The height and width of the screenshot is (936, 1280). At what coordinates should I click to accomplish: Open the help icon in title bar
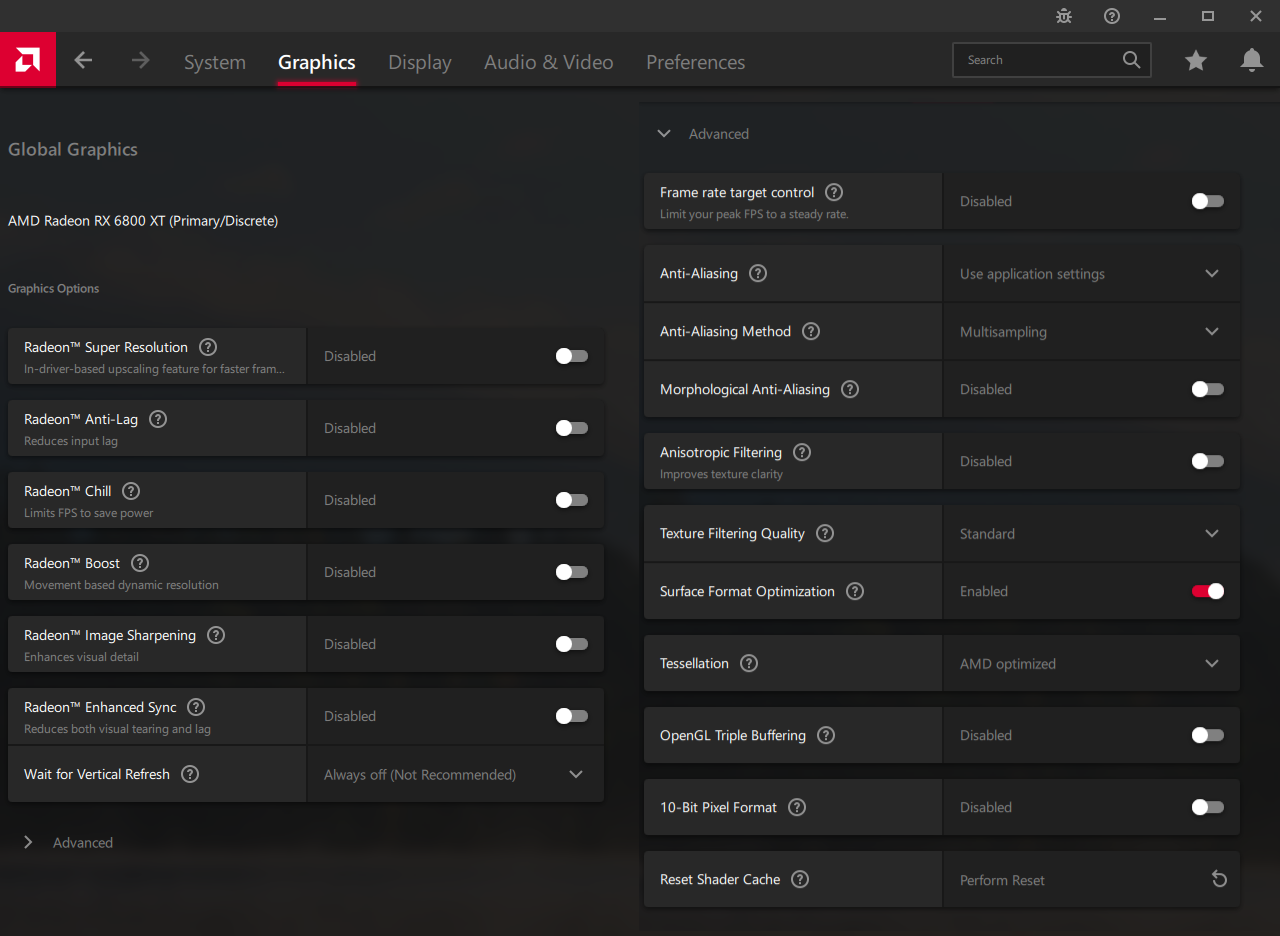coord(1112,16)
